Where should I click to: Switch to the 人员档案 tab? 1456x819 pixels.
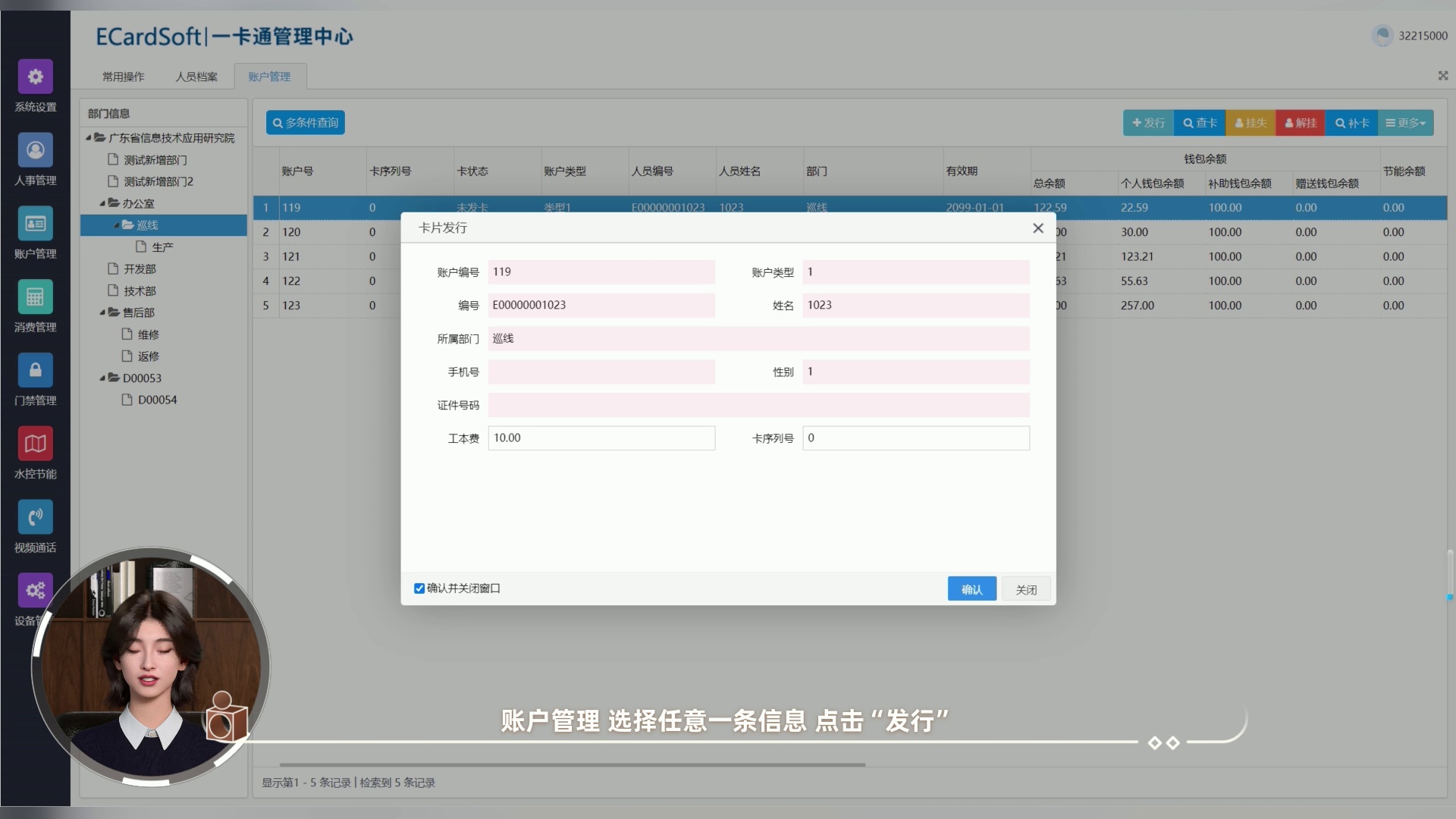tap(196, 77)
